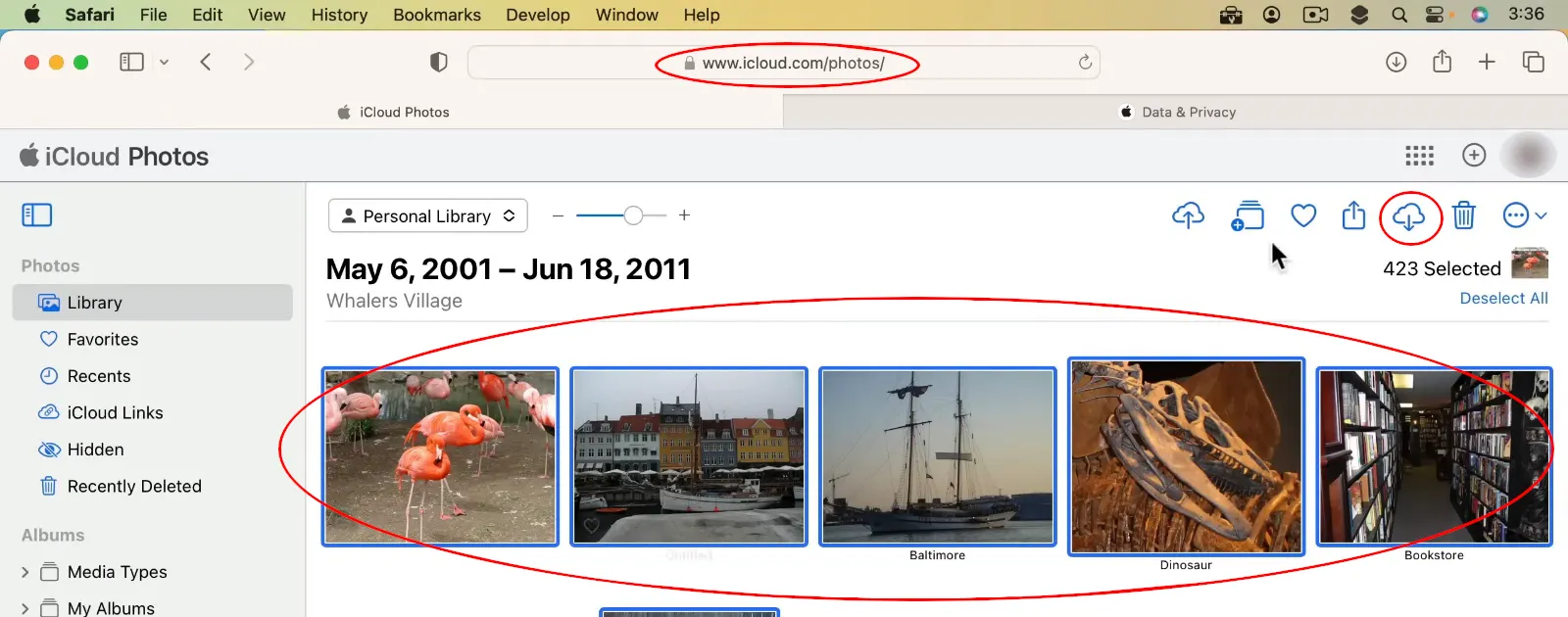Viewport: 1568px width, 617px height.
Task: Expand the Media Types album group
Action: [25, 572]
